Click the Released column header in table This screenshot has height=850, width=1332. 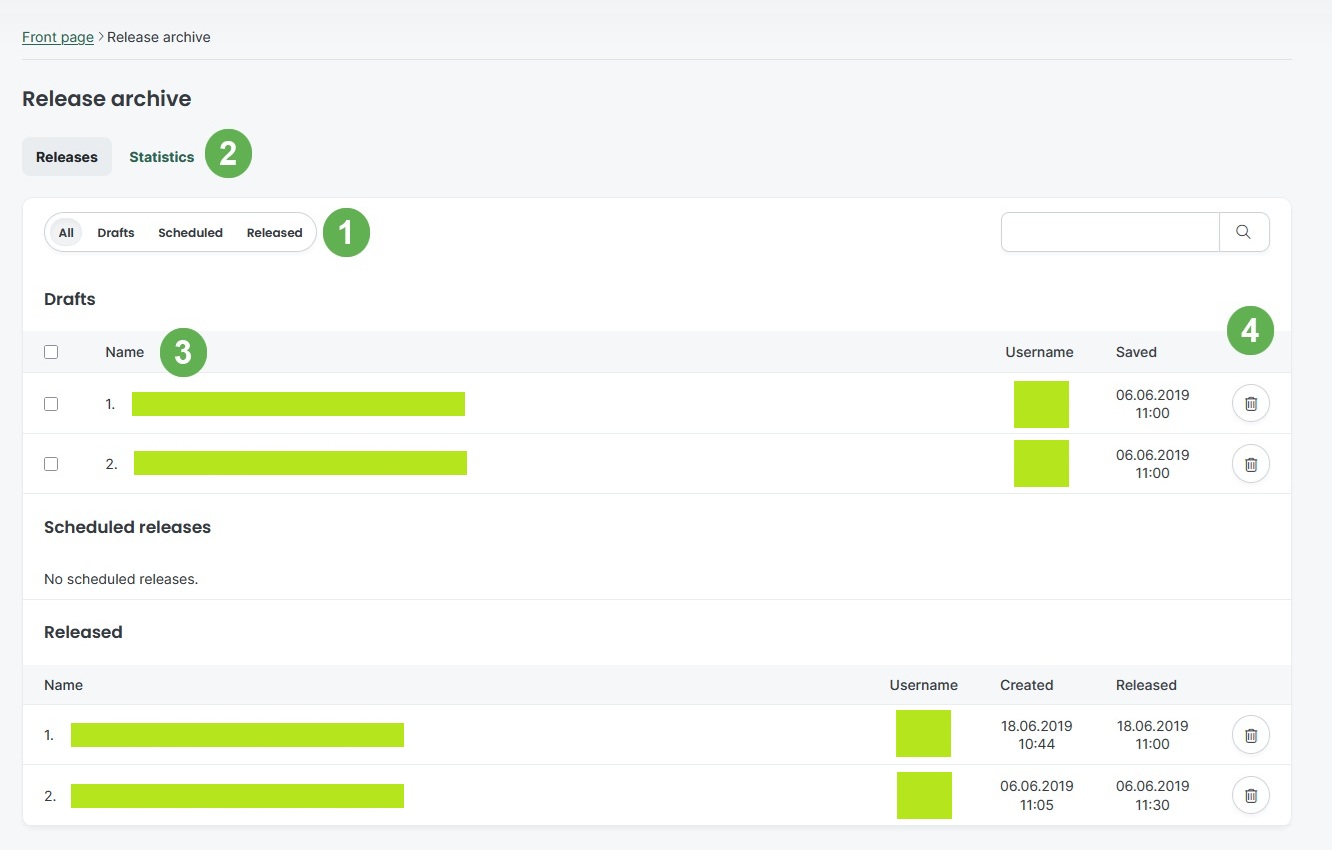(x=1146, y=685)
